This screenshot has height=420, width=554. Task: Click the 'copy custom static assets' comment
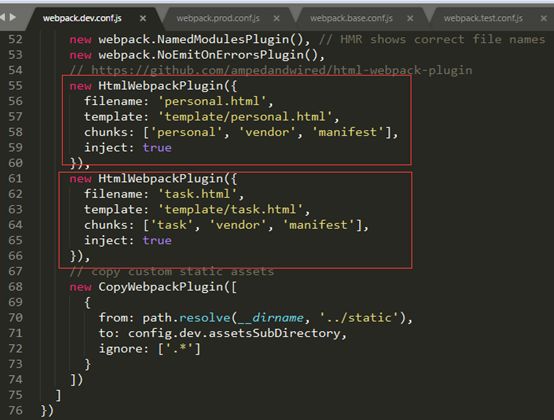tap(172, 271)
